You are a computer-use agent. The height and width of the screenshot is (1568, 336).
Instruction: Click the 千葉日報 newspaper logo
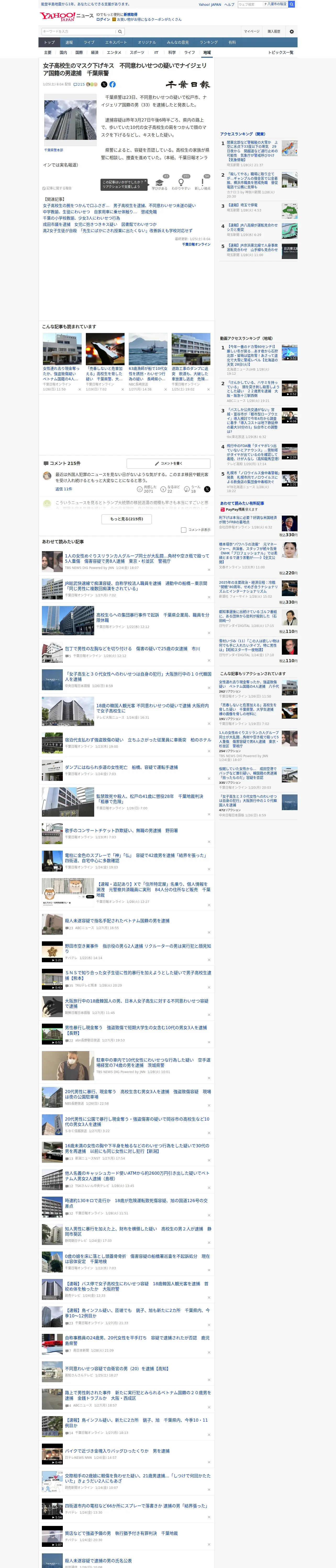pos(188,85)
